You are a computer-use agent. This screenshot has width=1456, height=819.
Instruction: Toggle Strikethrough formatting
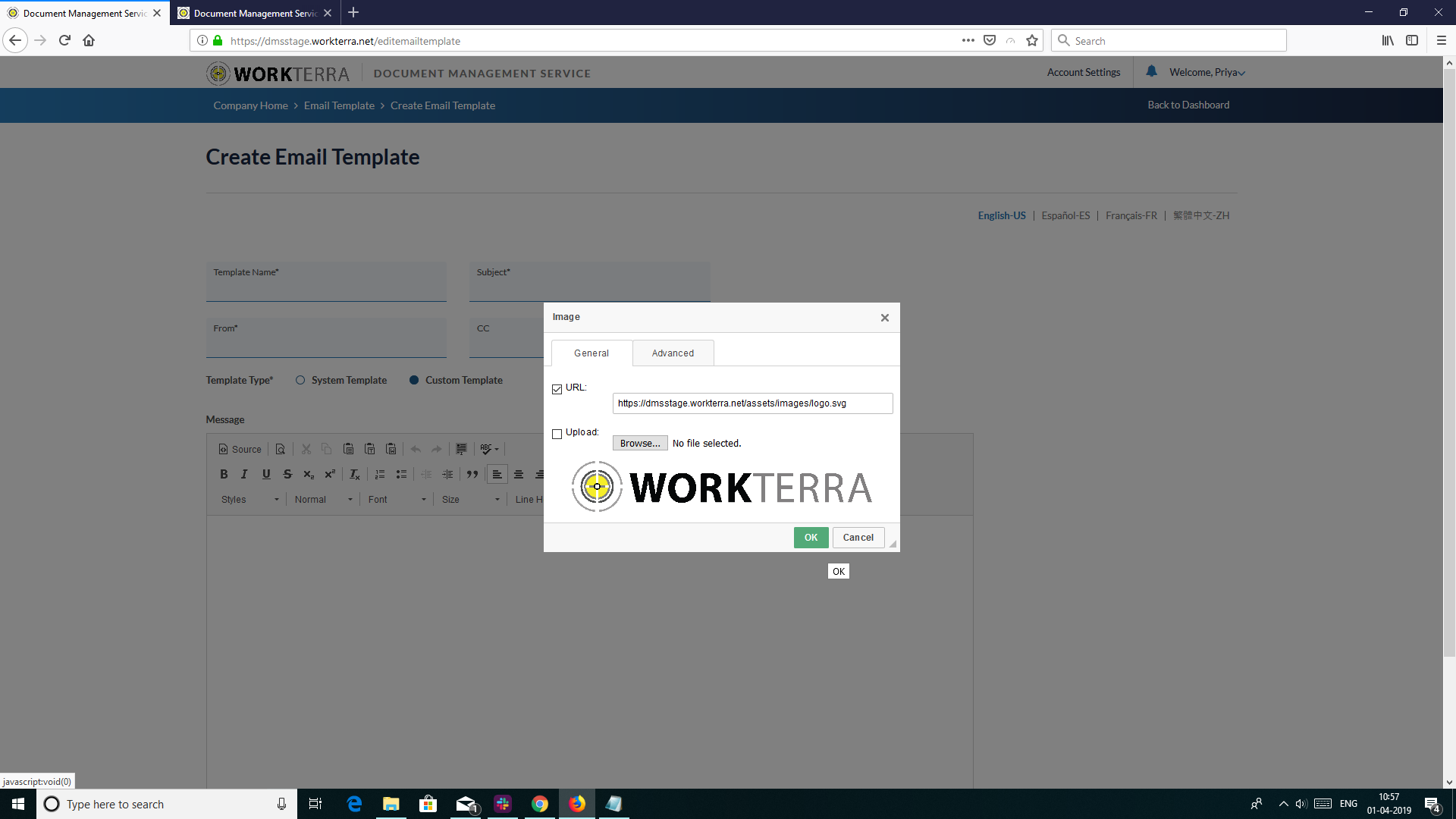click(x=287, y=474)
